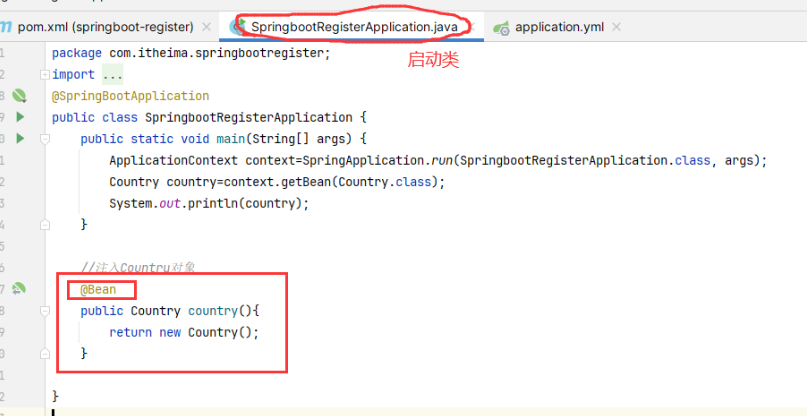Viewport: 807px width, 416px height.
Task: Open application.yml editor tab
Action: 559,27
